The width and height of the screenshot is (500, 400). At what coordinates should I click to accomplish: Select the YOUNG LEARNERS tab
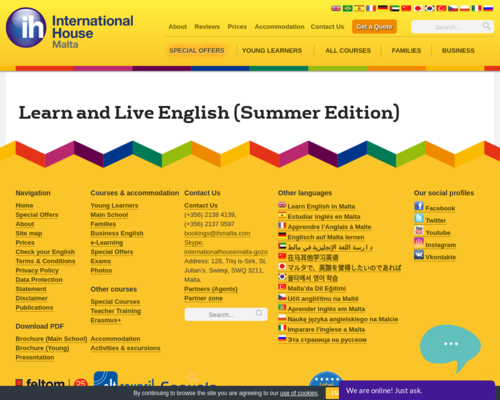coord(272,51)
